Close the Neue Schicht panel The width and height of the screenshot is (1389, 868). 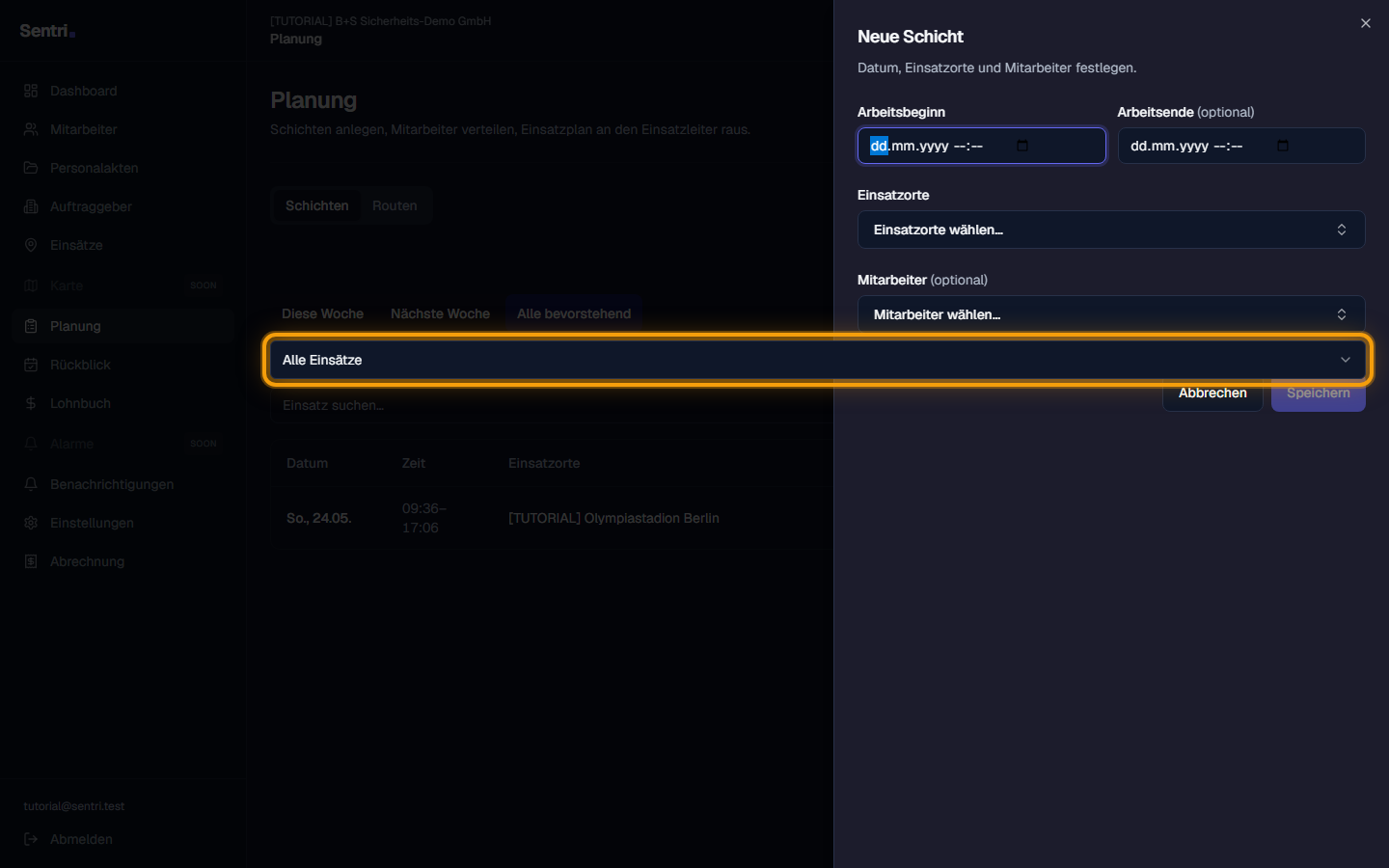coord(1365,23)
